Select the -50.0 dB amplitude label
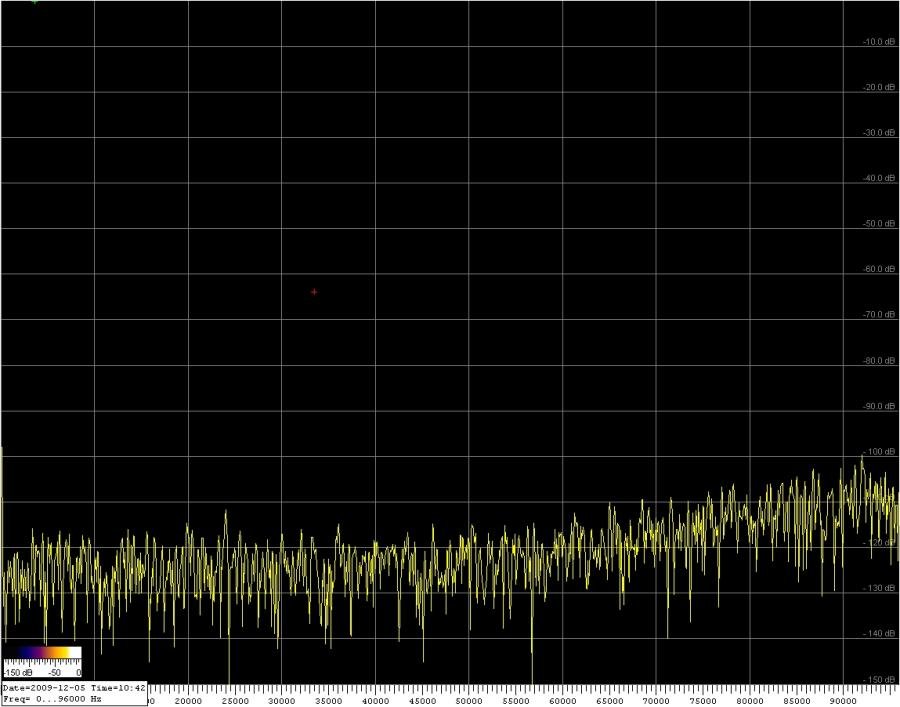Viewport: 900px width, 707px height. point(879,224)
